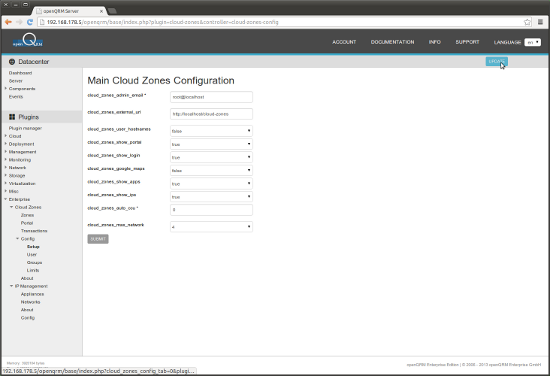Open Zones under Cloud Zones
The width and height of the screenshot is (550, 376).
[x=27, y=215]
